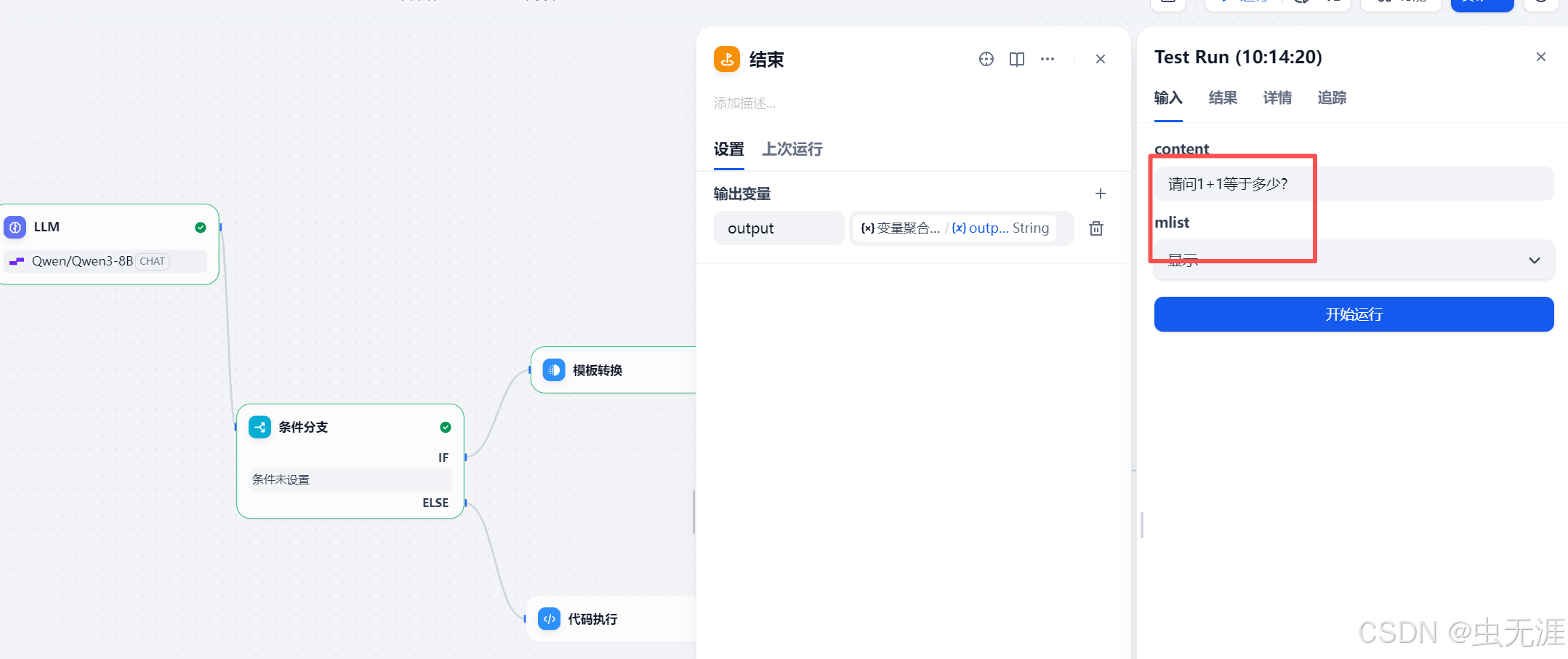Click the 代码执行 code execution node icon

point(549,618)
